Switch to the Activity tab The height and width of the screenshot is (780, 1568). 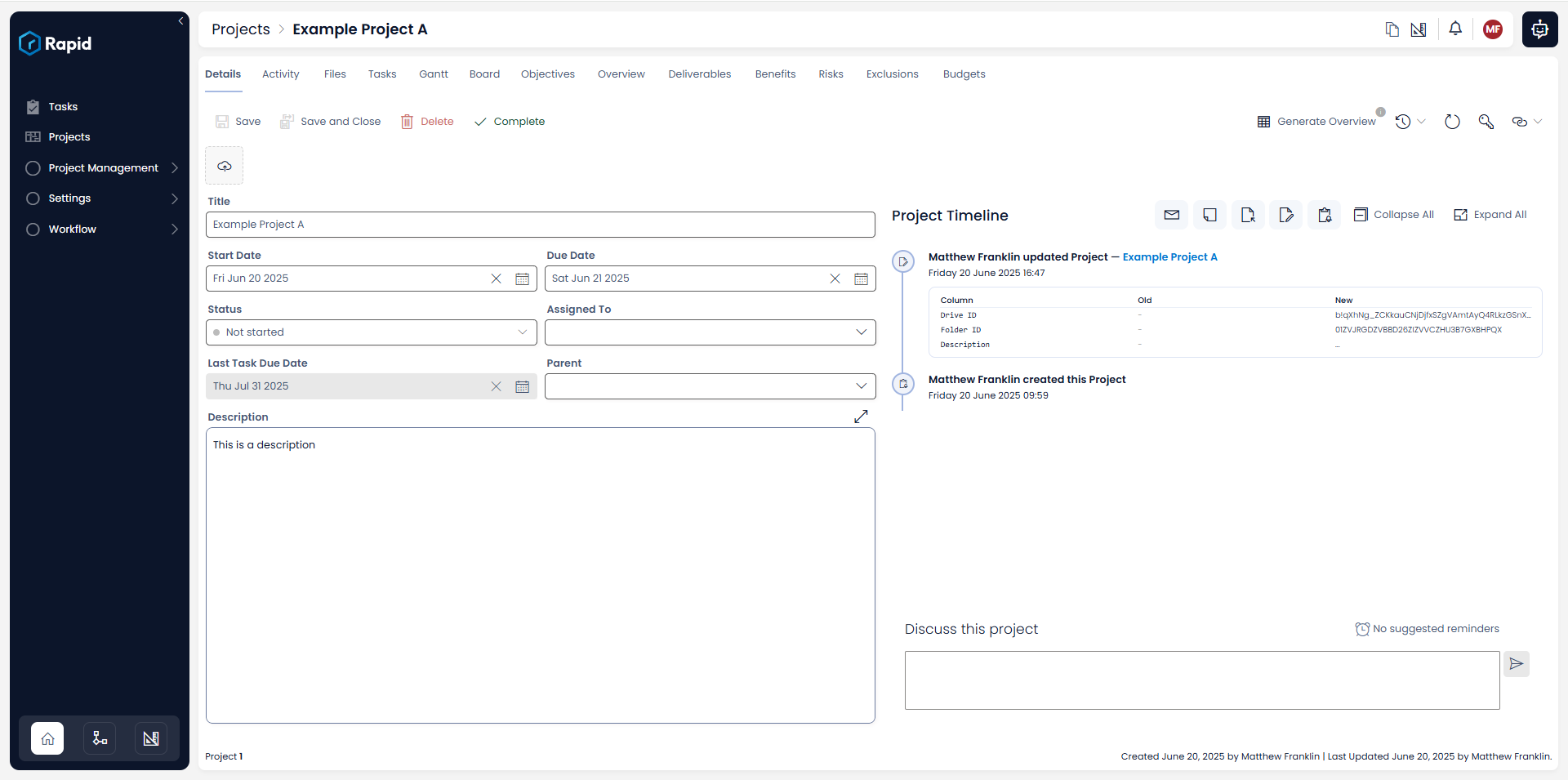280,74
